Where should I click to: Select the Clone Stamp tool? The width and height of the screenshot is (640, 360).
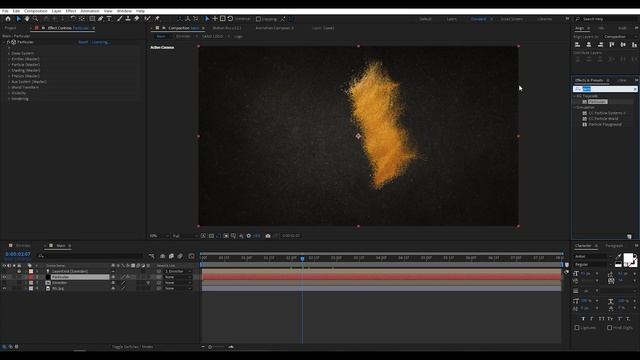click(128, 19)
